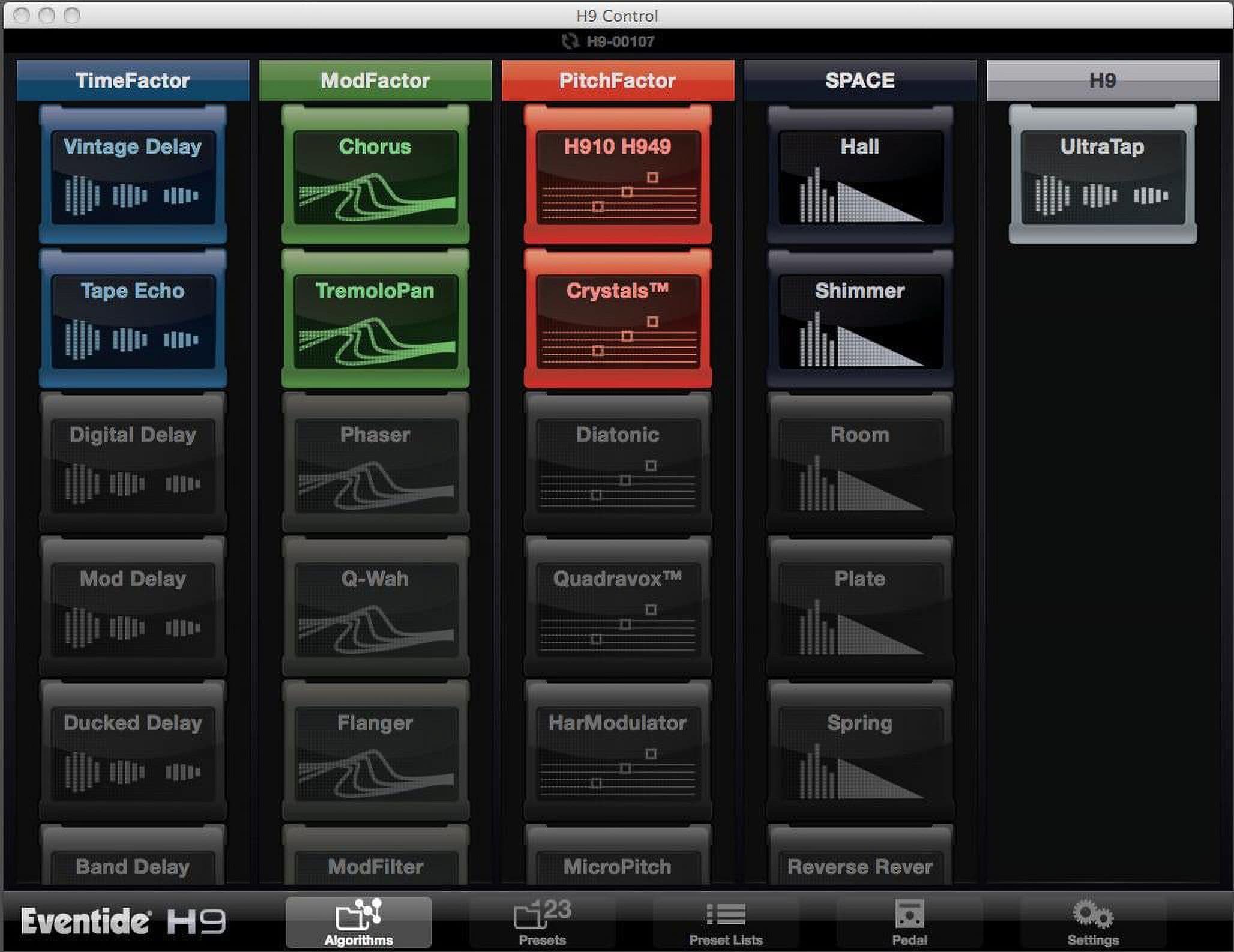The image size is (1234, 952).
Task: Open the Settings tab
Action: (x=1094, y=923)
